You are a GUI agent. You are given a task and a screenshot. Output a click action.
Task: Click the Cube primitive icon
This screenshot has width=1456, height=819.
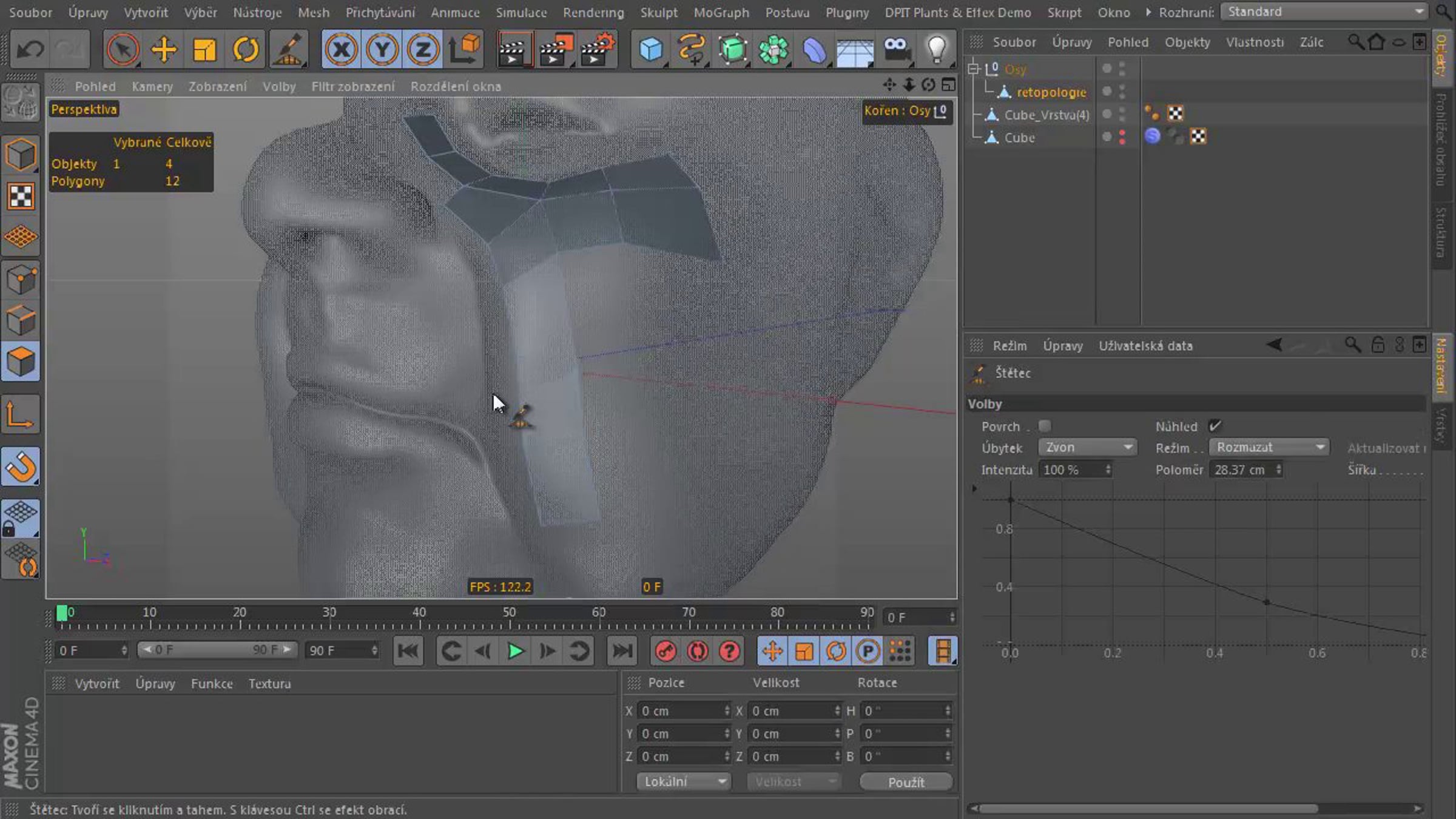click(x=651, y=49)
